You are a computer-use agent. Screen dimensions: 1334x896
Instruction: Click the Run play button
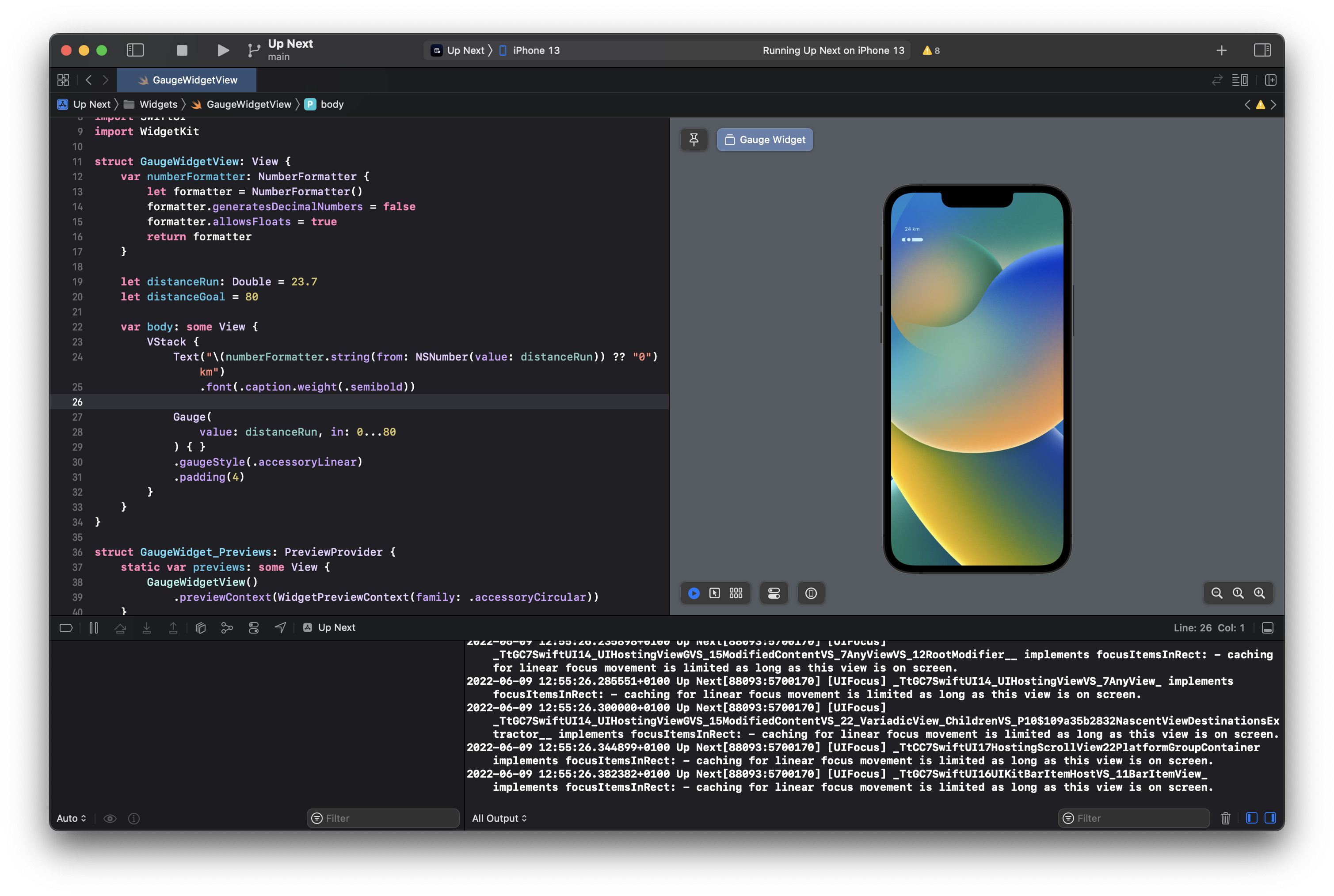(223, 50)
